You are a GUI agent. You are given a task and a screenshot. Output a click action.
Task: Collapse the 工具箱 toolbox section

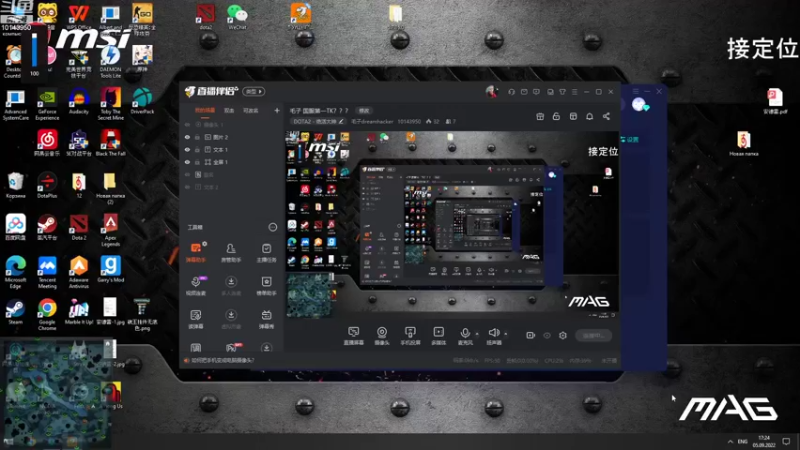click(x=272, y=227)
